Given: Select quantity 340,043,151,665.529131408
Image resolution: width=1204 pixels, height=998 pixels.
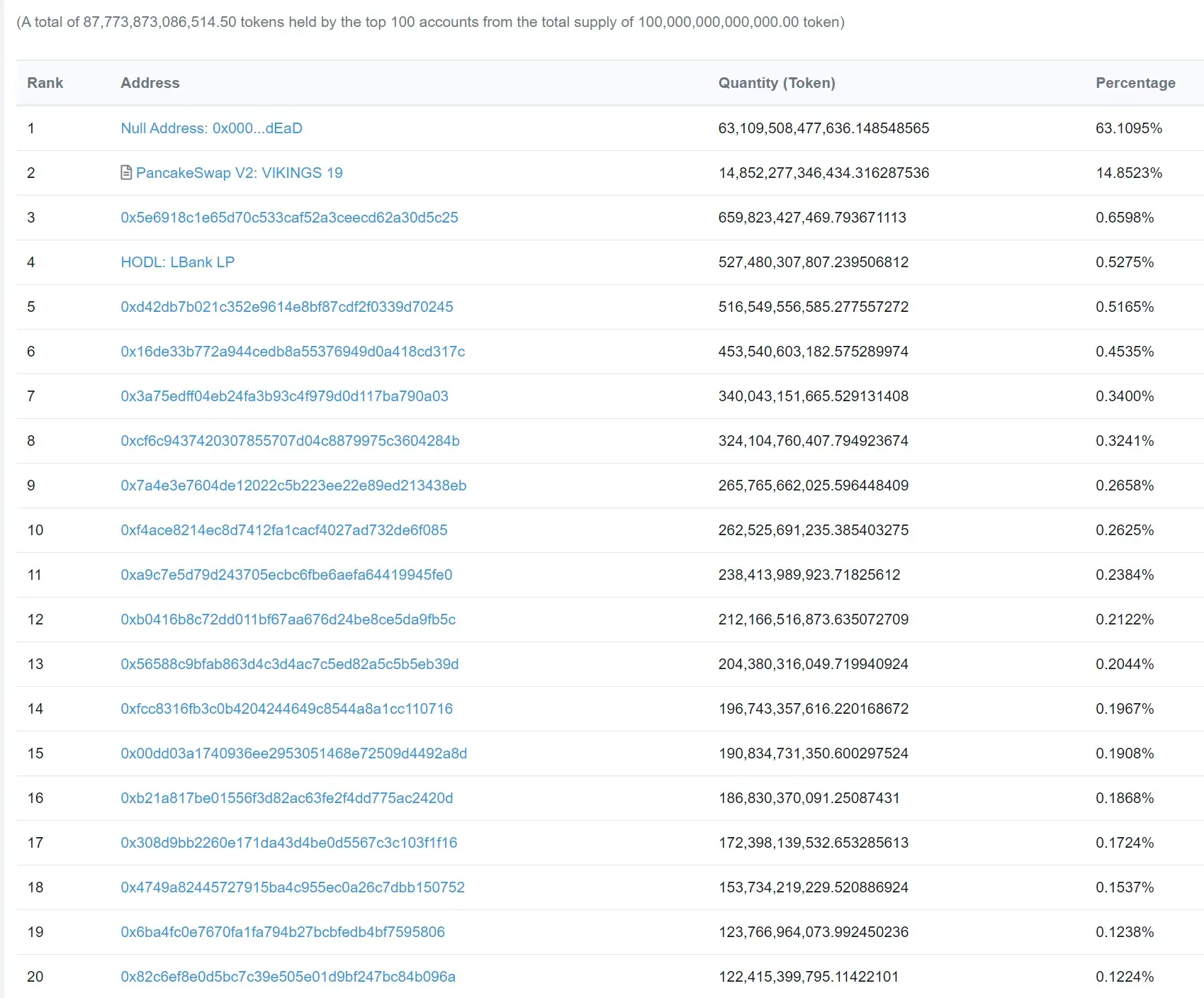Looking at the screenshot, I should pos(814,396).
